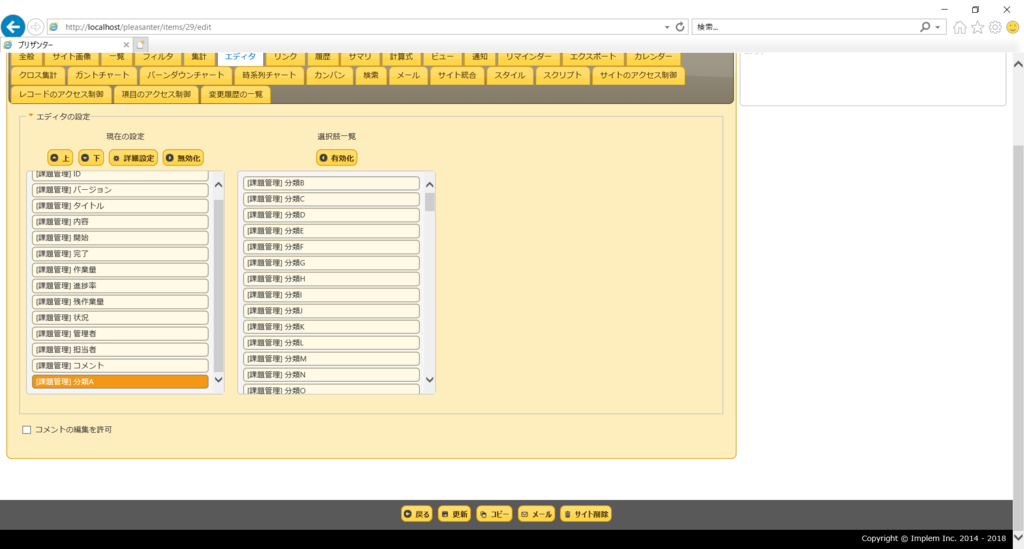Select the エディタ tab

(x=240, y=57)
